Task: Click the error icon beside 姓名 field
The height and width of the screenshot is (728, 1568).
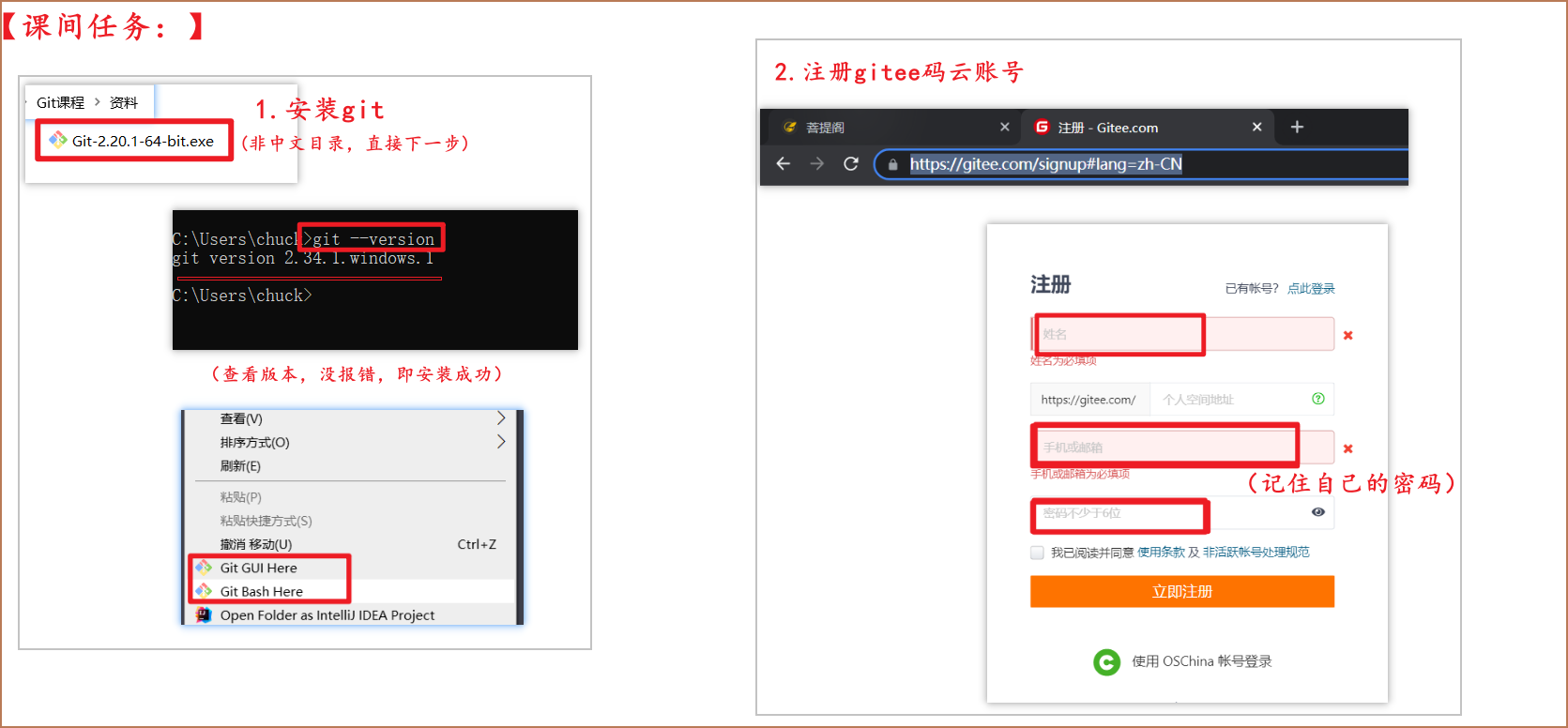Action: pyautogui.click(x=1348, y=335)
